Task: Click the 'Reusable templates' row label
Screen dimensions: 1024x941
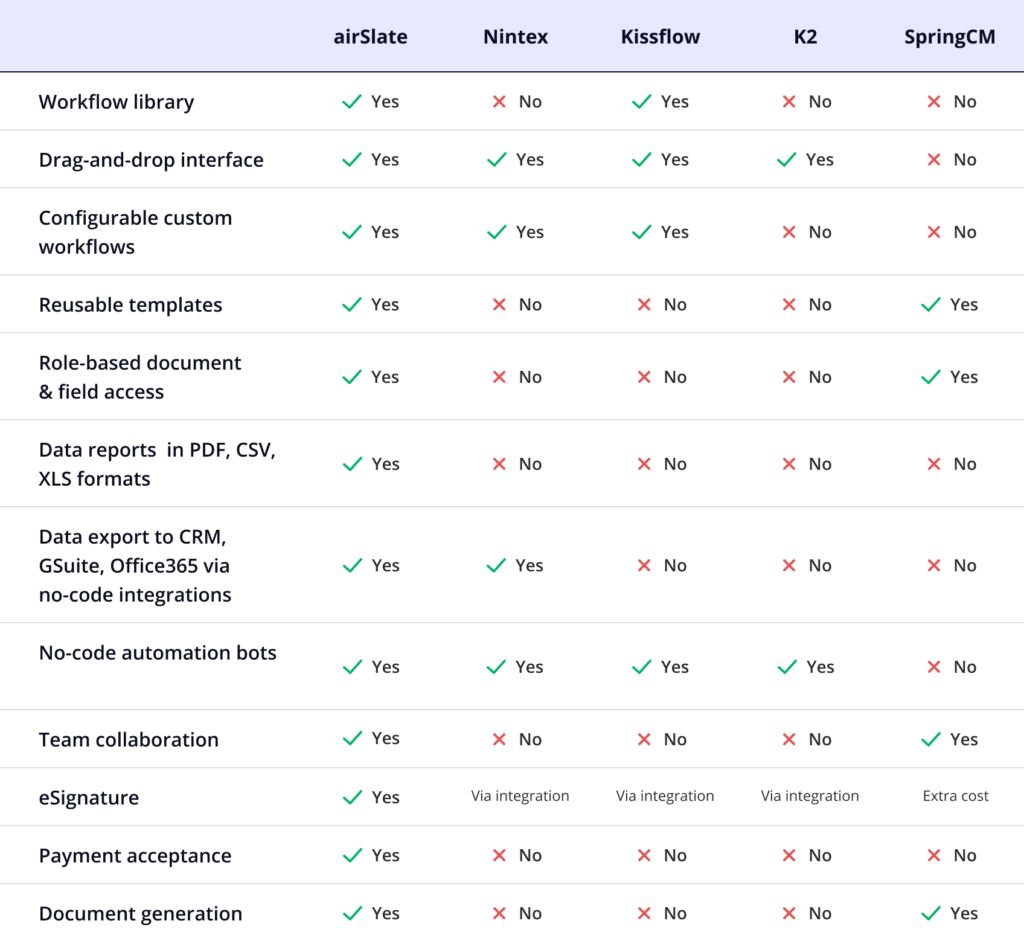Action: coord(130,305)
